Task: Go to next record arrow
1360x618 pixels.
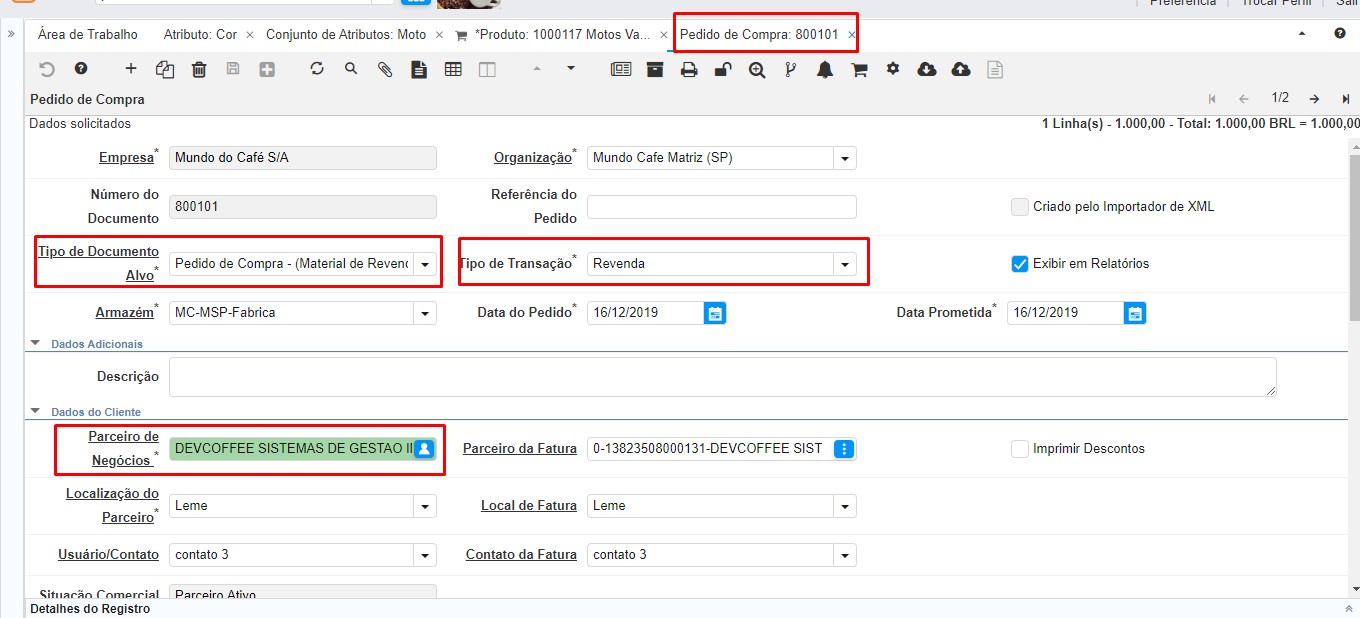Action: coord(1314,98)
